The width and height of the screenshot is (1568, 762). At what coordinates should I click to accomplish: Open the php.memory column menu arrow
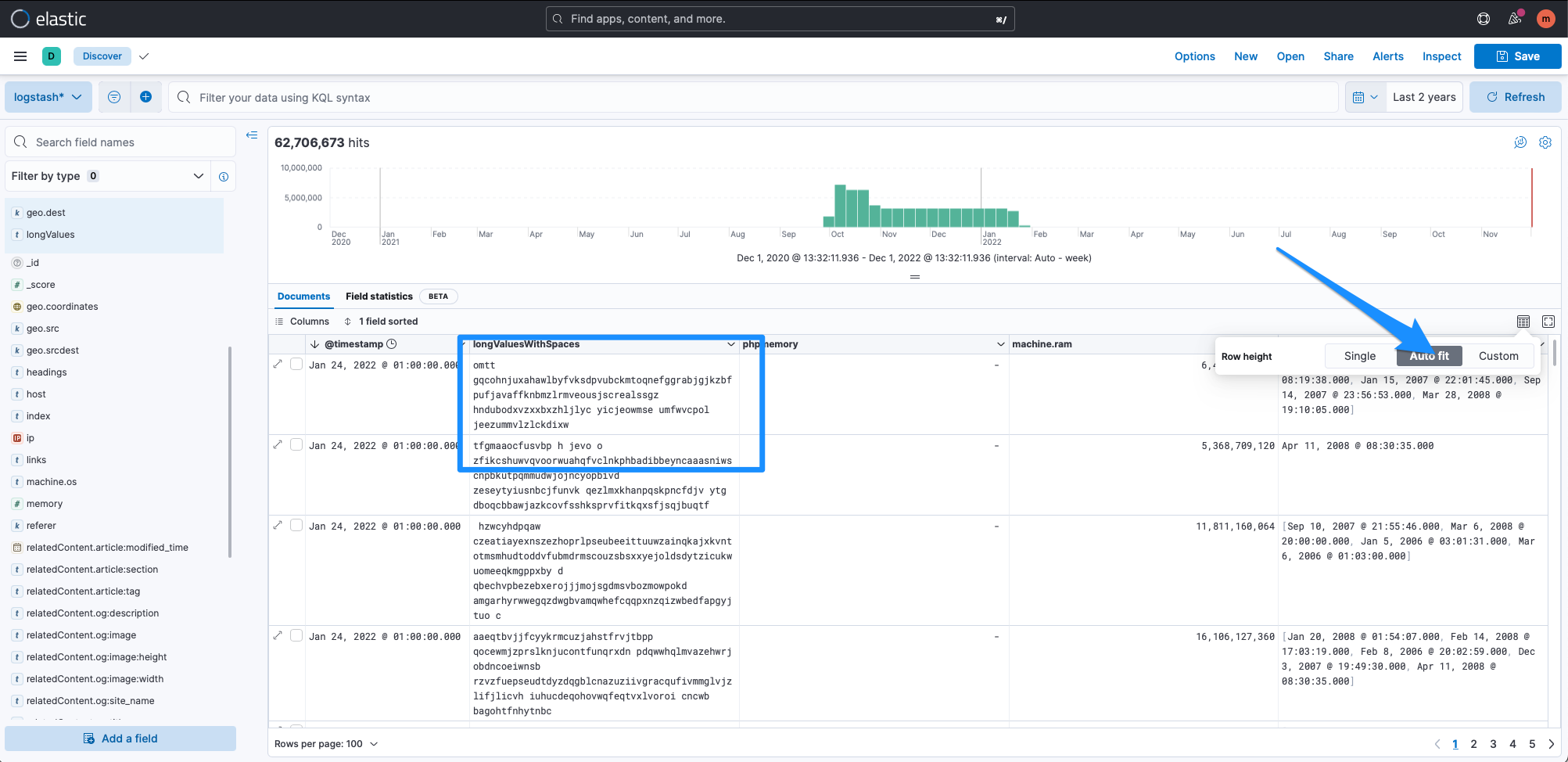click(x=1000, y=344)
